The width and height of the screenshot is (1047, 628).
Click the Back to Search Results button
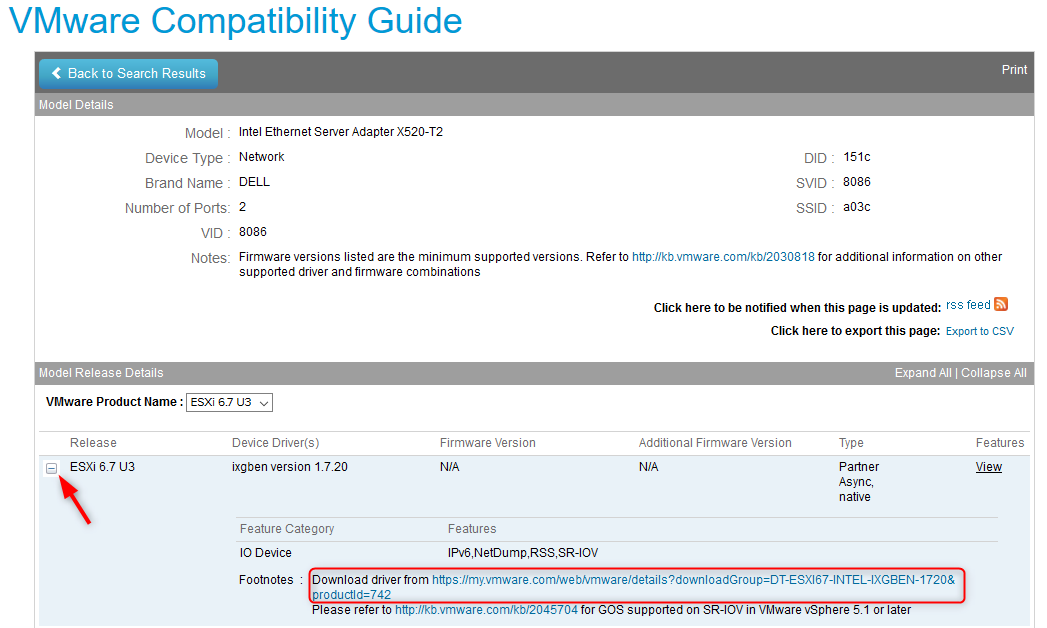coord(128,73)
